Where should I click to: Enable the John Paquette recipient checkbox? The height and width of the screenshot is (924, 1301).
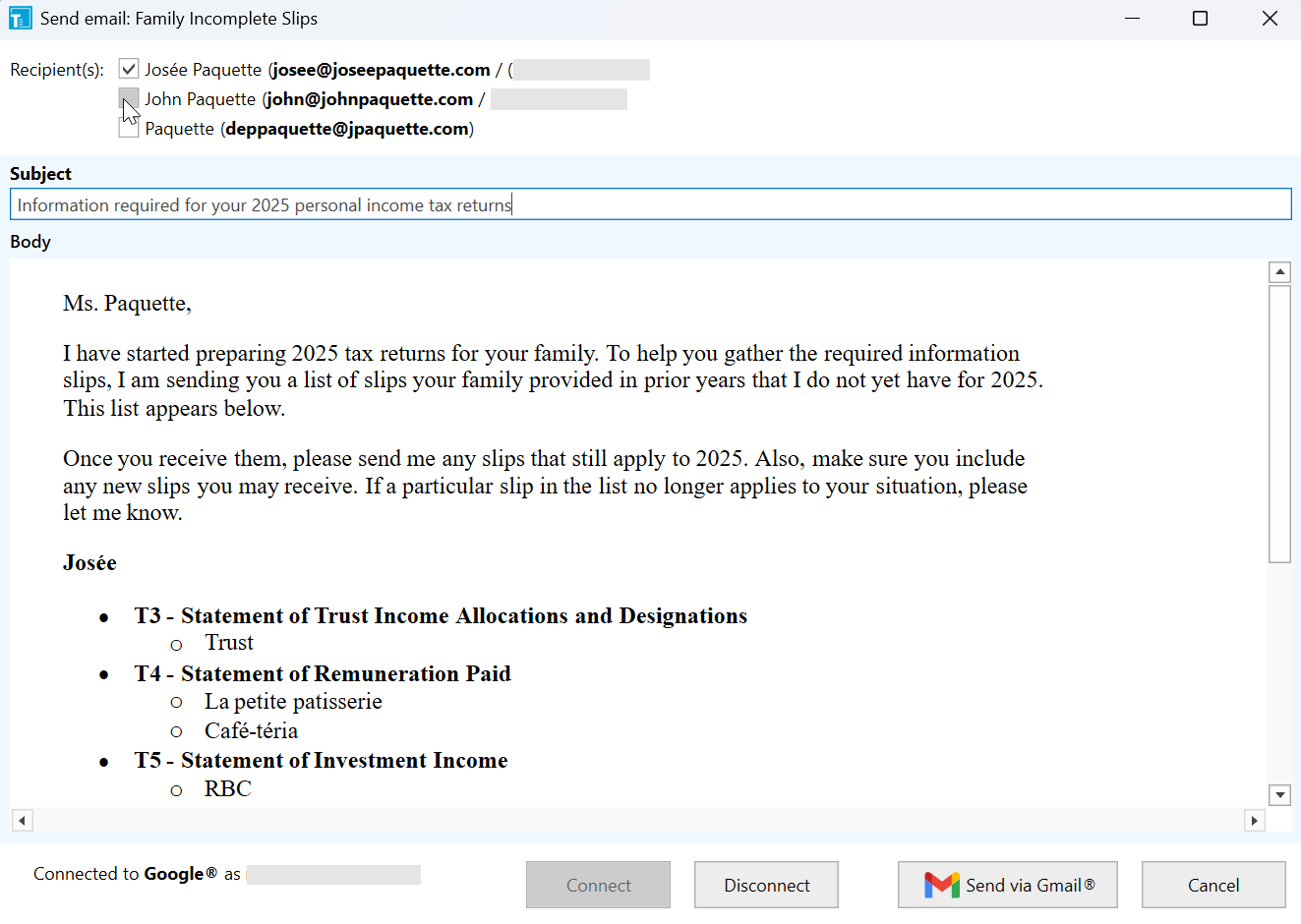(x=128, y=98)
